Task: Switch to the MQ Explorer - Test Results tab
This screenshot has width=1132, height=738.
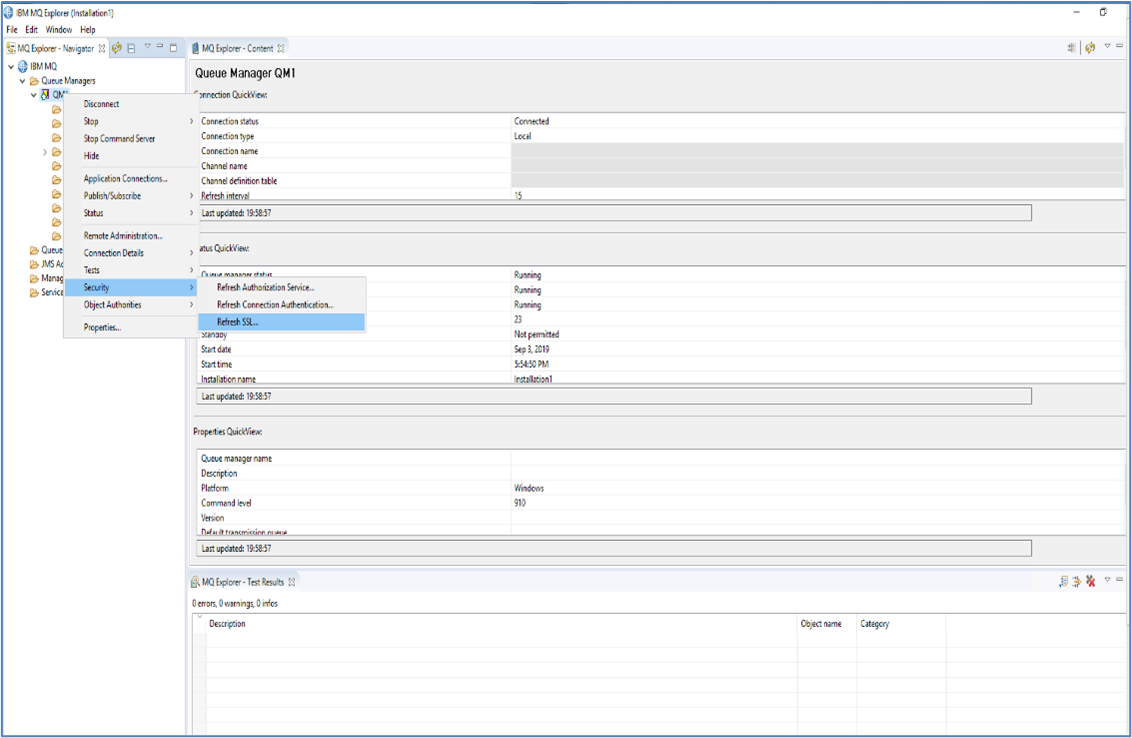Action: (x=243, y=582)
